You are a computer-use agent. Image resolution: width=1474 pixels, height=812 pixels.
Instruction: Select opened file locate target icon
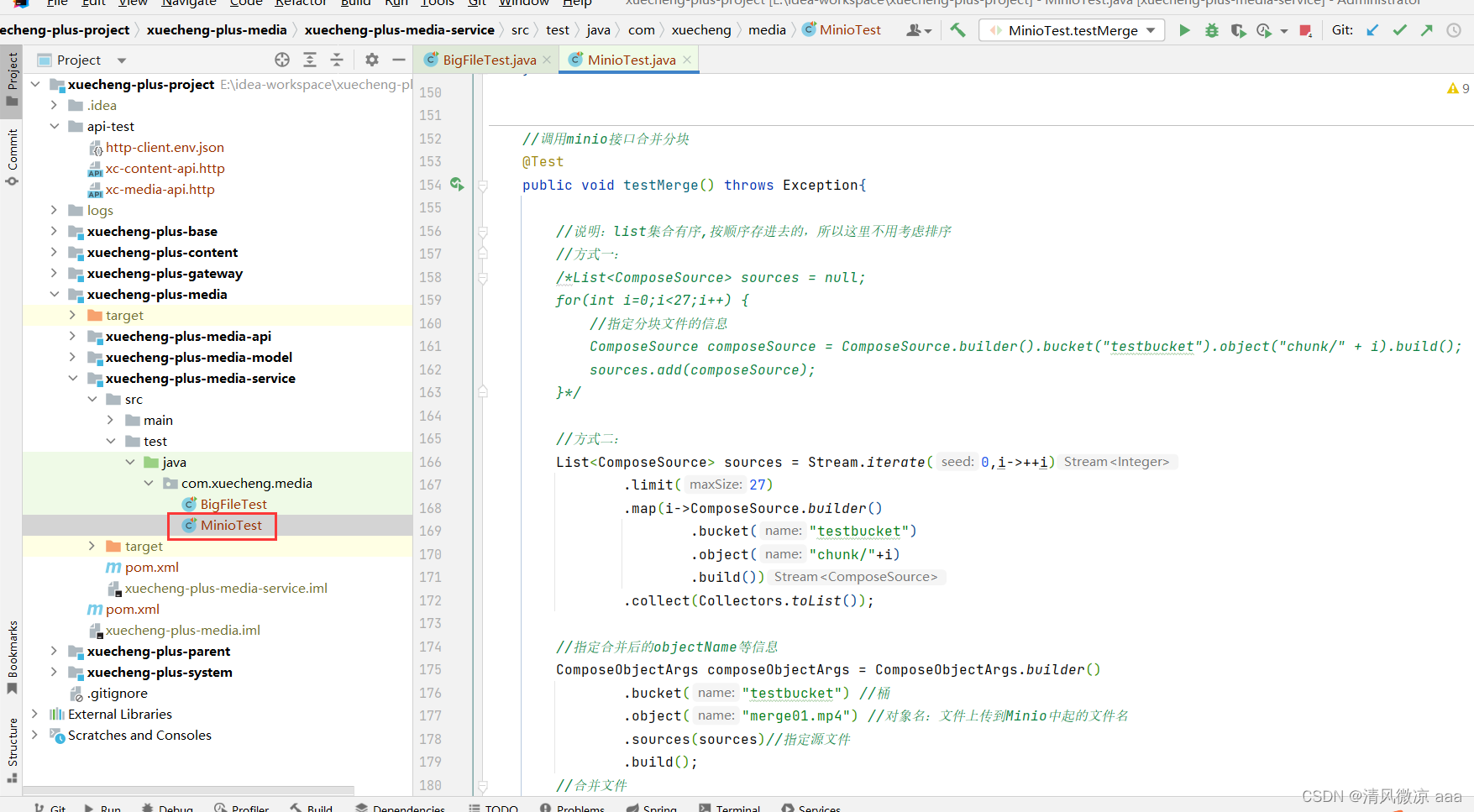pos(282,60)
